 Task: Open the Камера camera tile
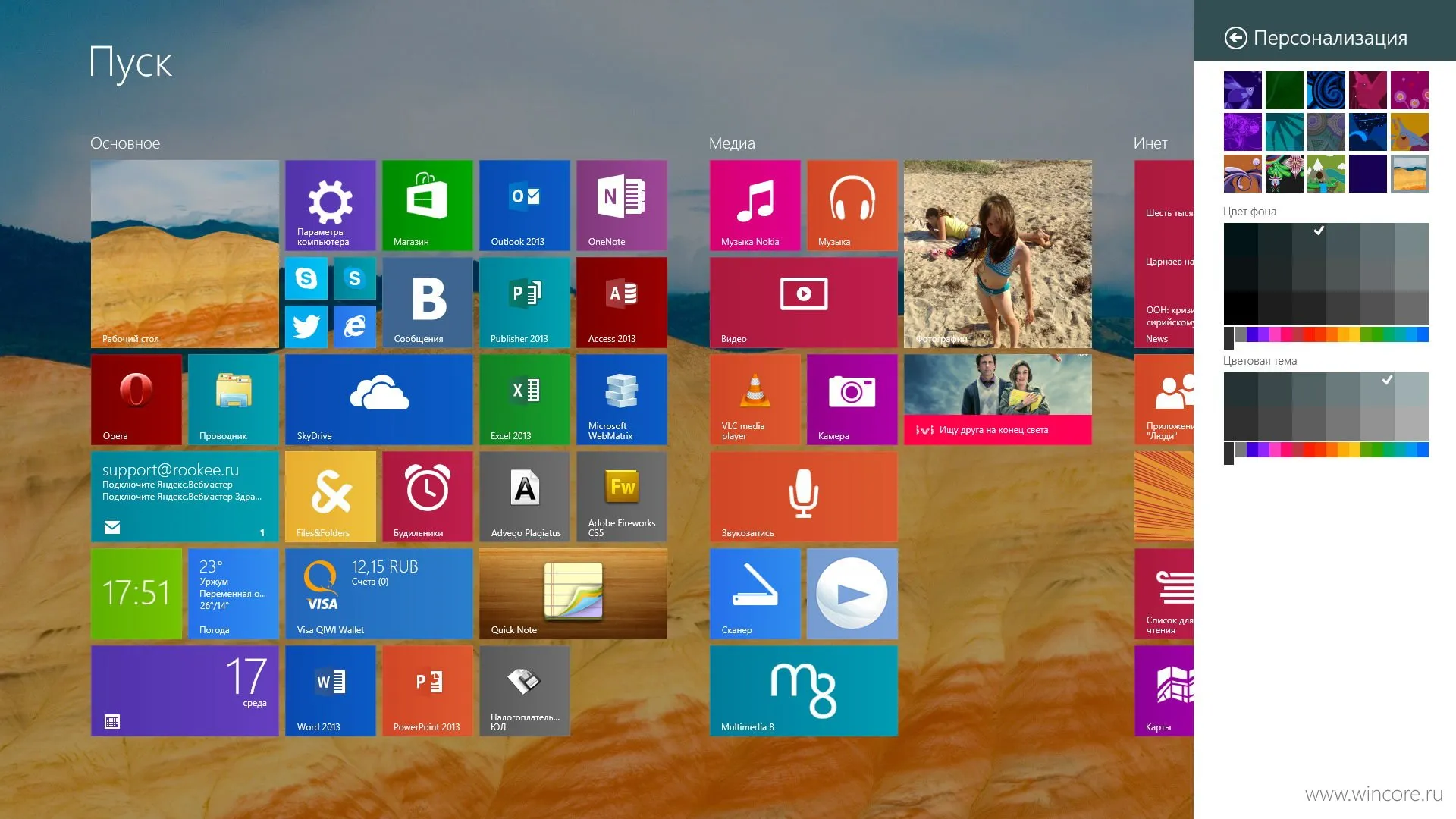click(x=852, y=399)
